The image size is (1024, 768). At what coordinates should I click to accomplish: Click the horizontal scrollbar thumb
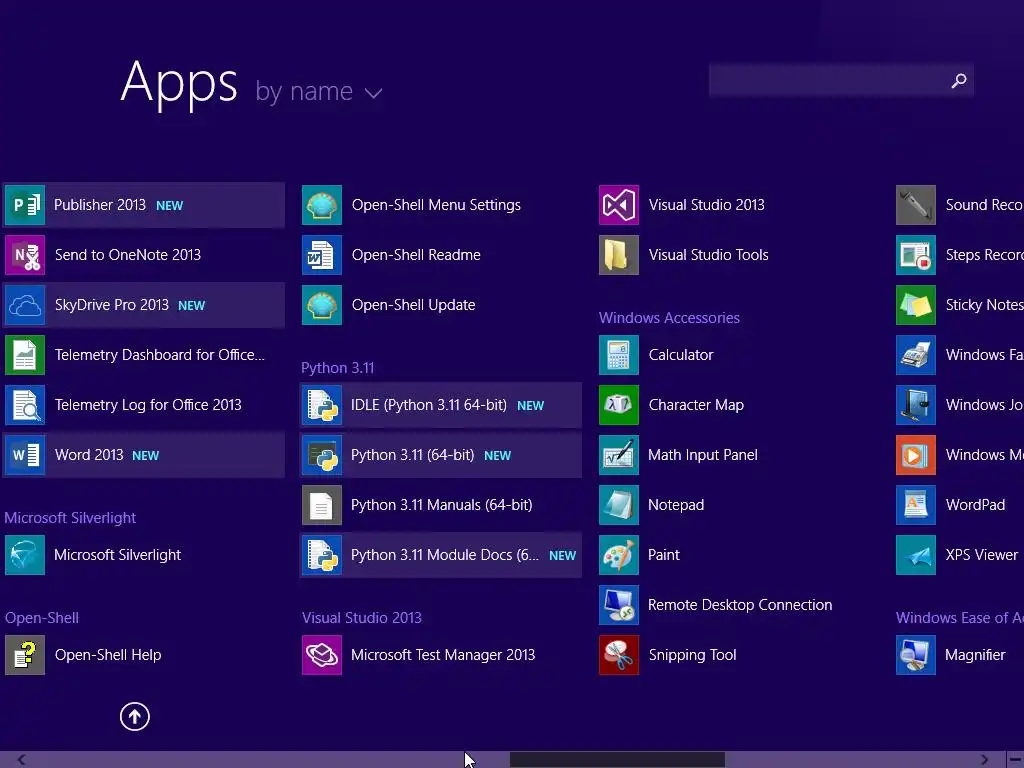point(617,760)
